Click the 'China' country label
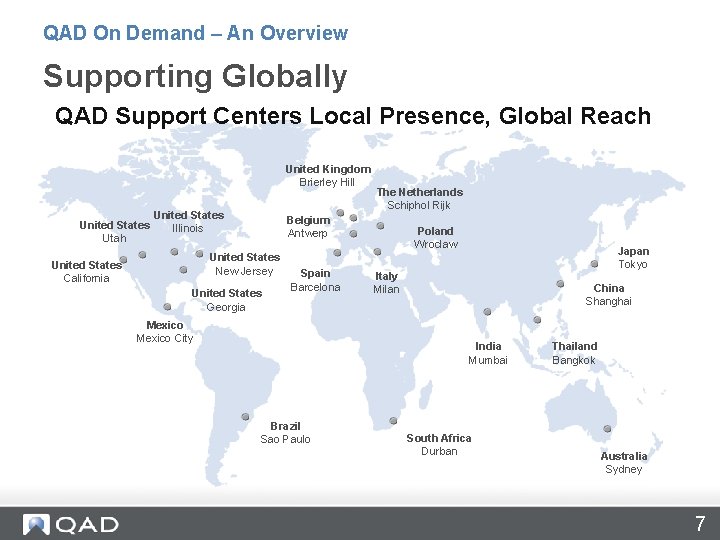This screenshot has height=540, width=720. pos(609,288)
